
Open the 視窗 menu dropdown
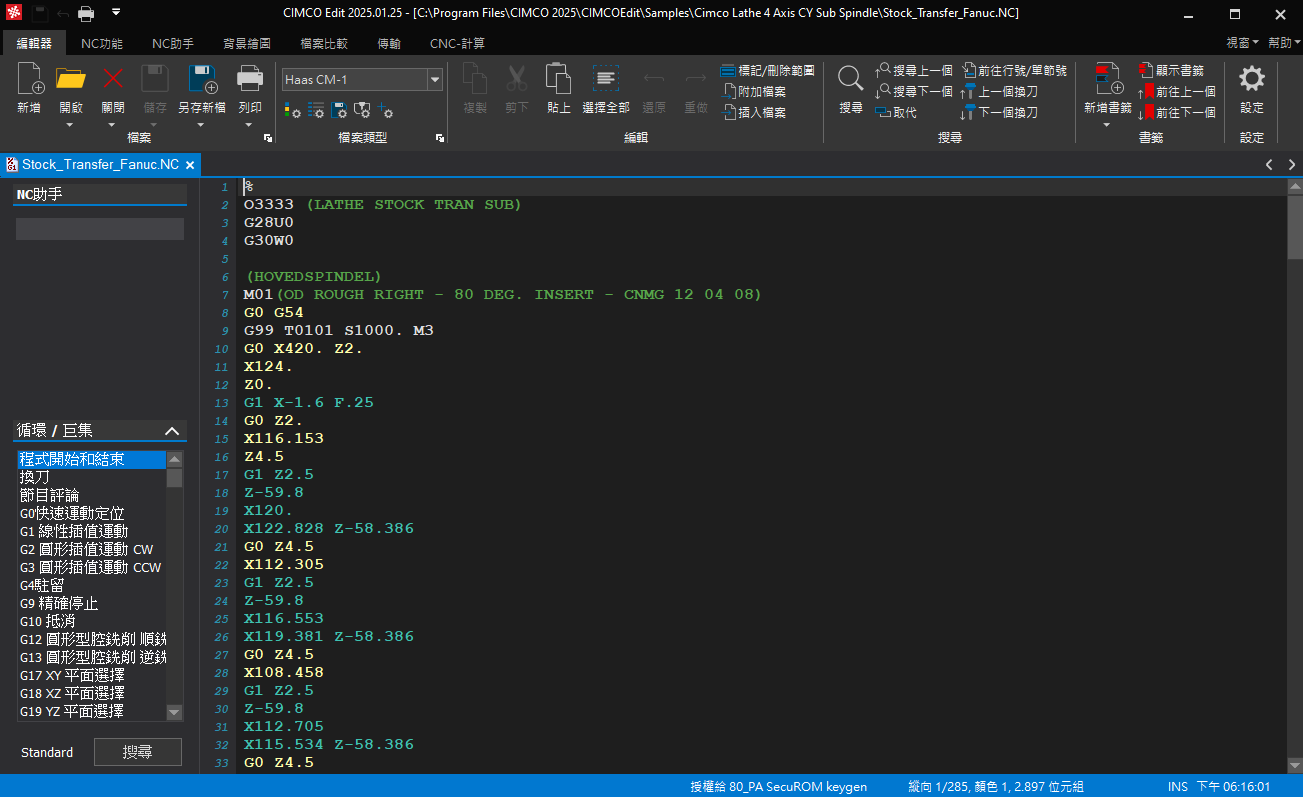(1242, 43)
